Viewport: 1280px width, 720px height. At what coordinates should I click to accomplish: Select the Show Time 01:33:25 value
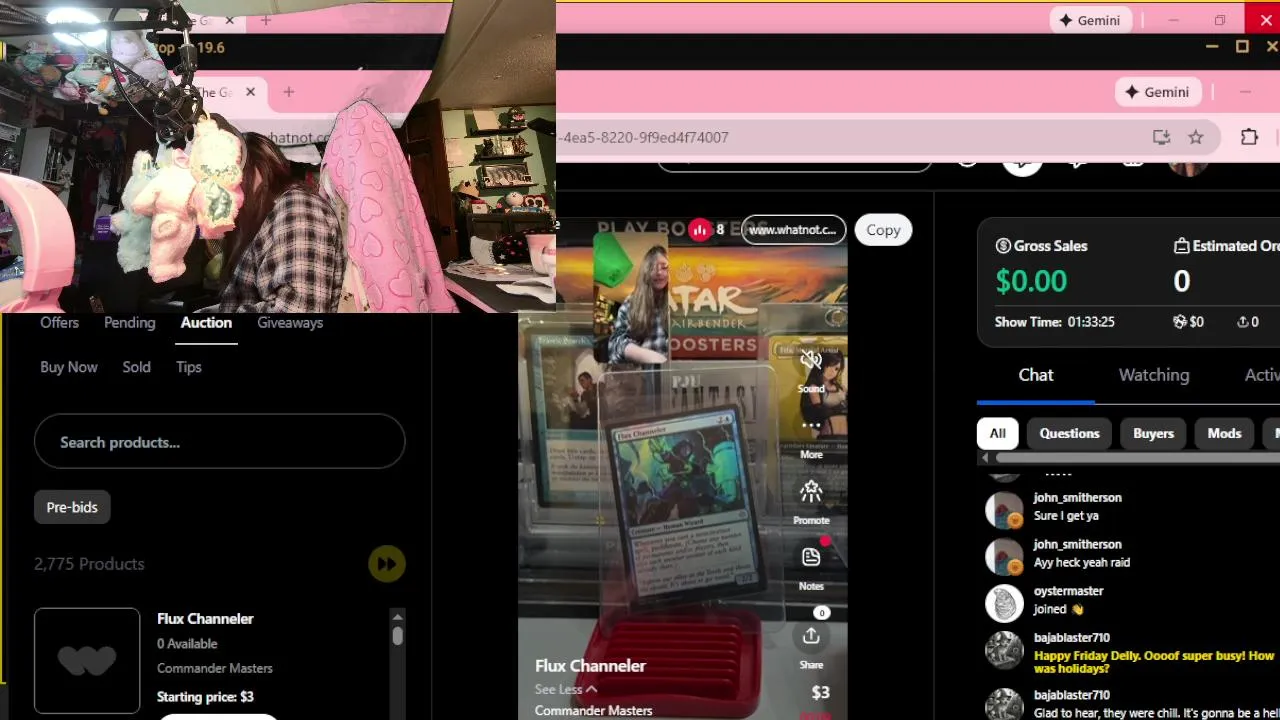1090,322
